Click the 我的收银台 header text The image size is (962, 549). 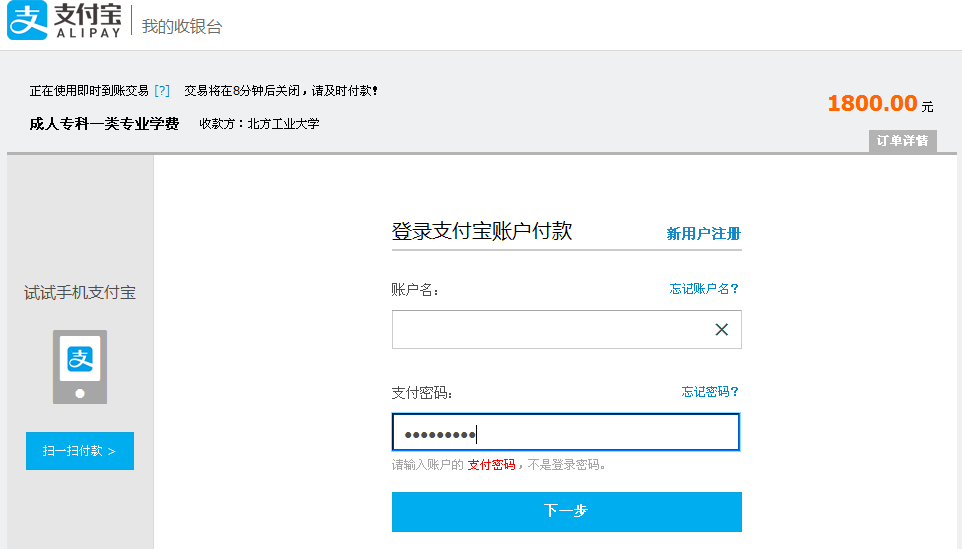182,27
